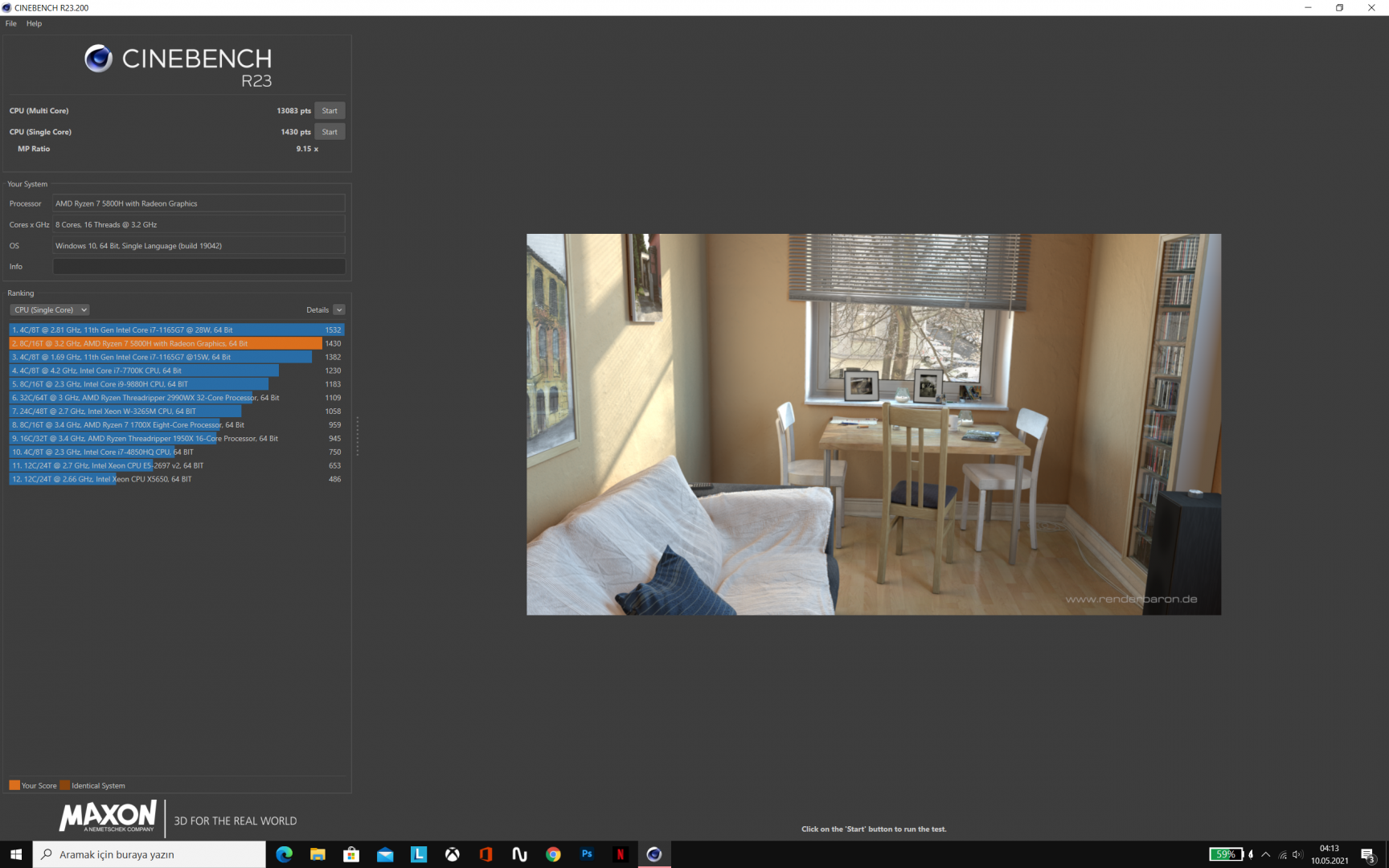This screenshot has height=868, width=1389.
Task: Click the 1430 pts single core score
Action: (296, 132)
